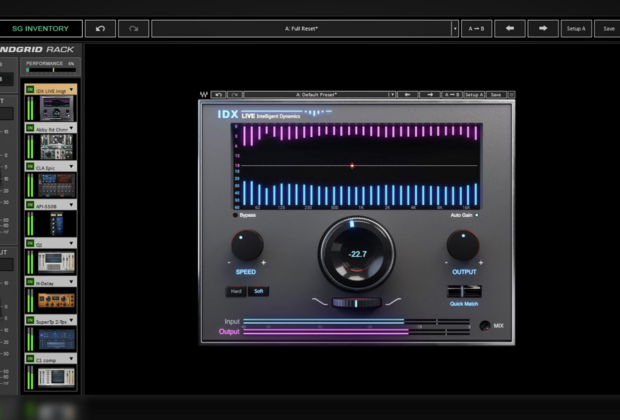Toggle the Bypass switch on IDX plugin
Screen dimensions: 620x420
[236, 215]
